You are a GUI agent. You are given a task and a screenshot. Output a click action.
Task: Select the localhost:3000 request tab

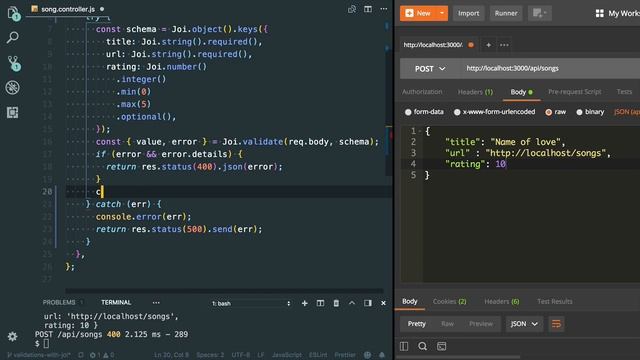click(433, 45)
